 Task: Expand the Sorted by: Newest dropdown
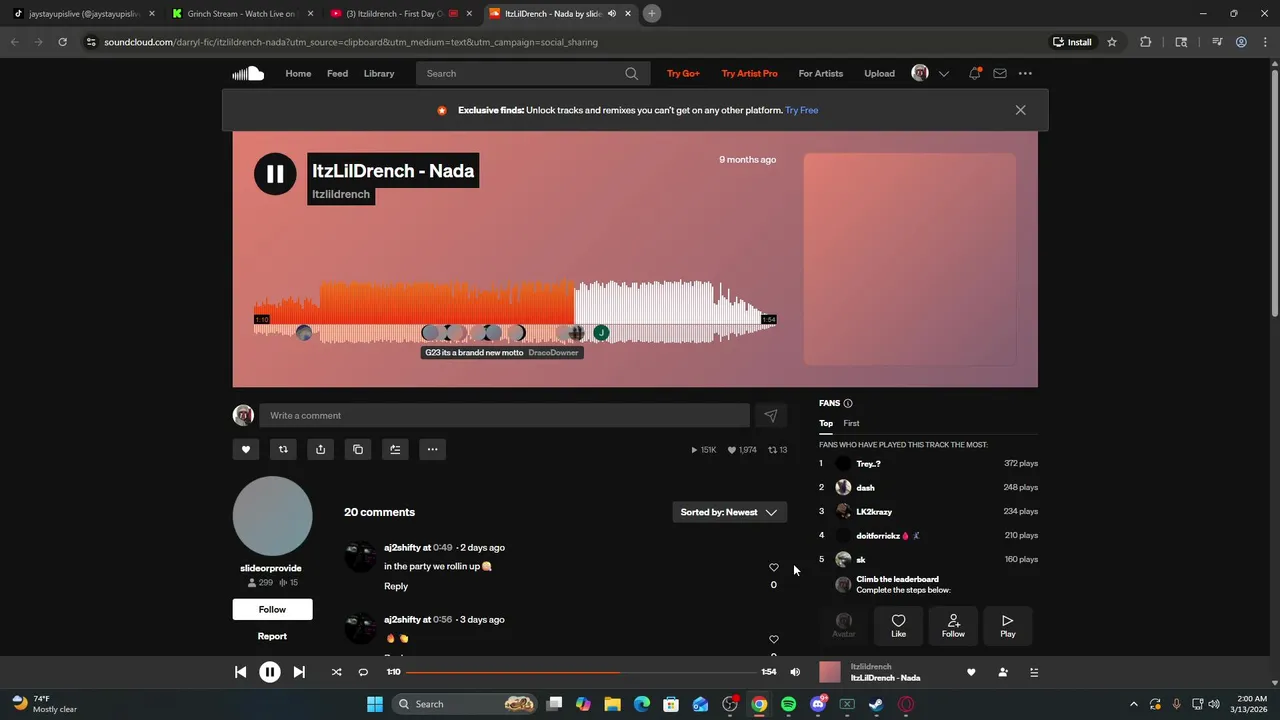729,512
